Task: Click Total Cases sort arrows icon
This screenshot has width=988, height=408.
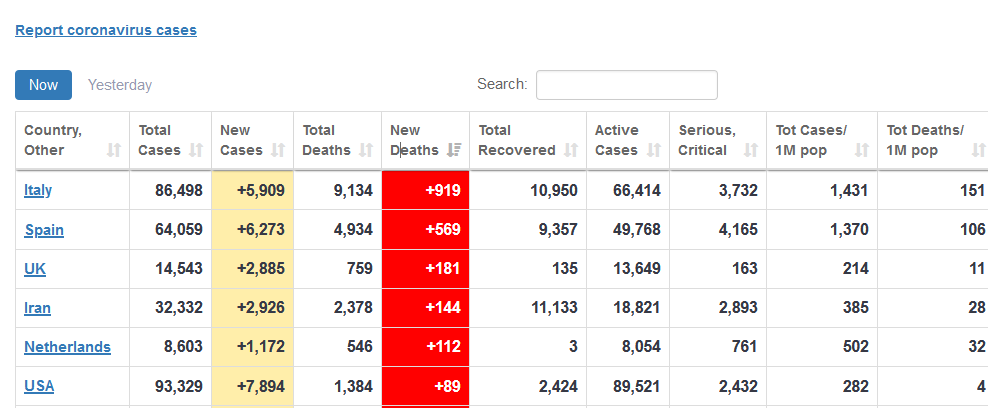Action: pyautogui.click(x=196, y=150)
